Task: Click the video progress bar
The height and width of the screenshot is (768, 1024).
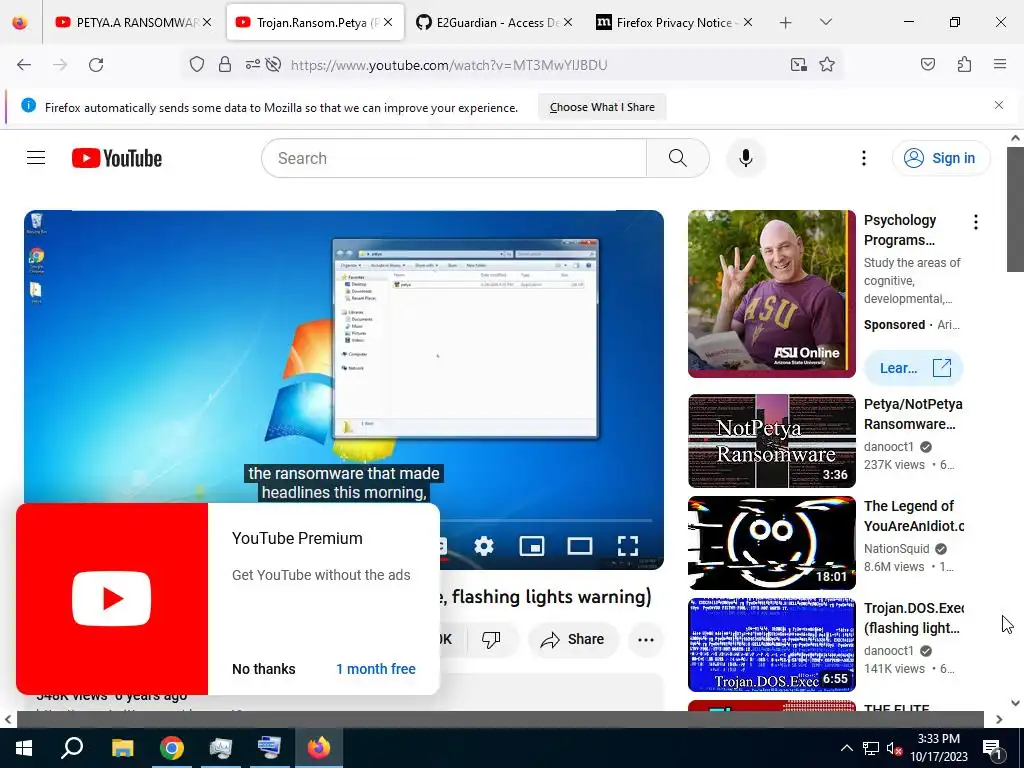Action: [545, 520]
